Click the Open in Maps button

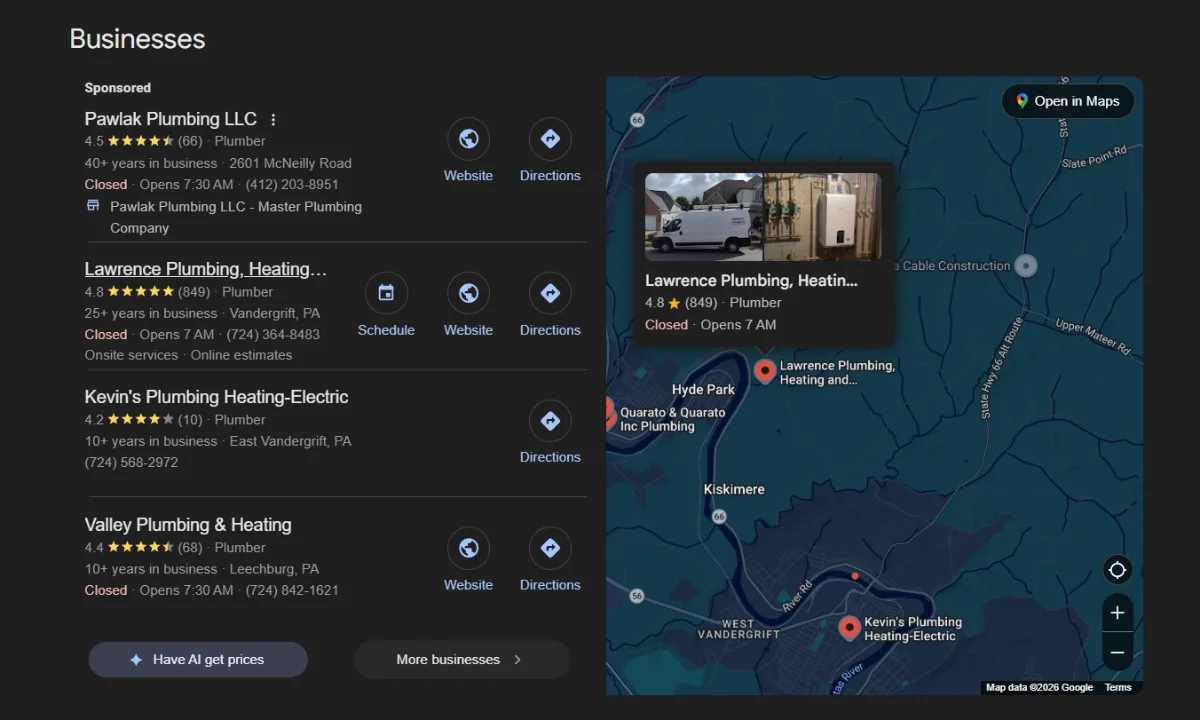tap(1068, 101)
